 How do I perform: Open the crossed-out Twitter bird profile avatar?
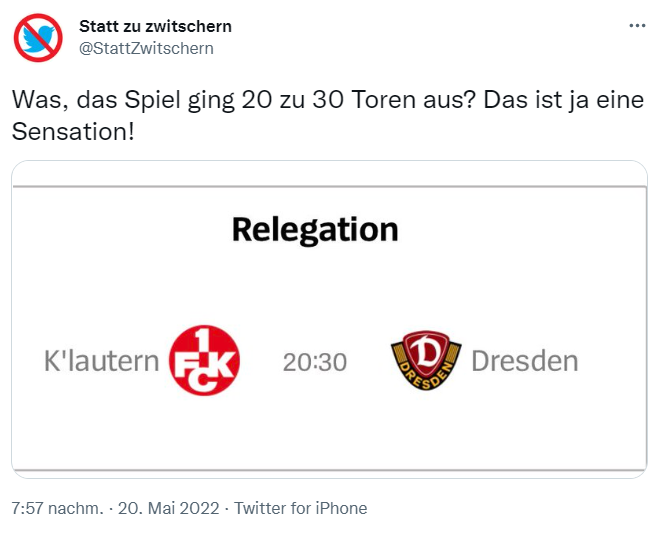pos(38,38)
